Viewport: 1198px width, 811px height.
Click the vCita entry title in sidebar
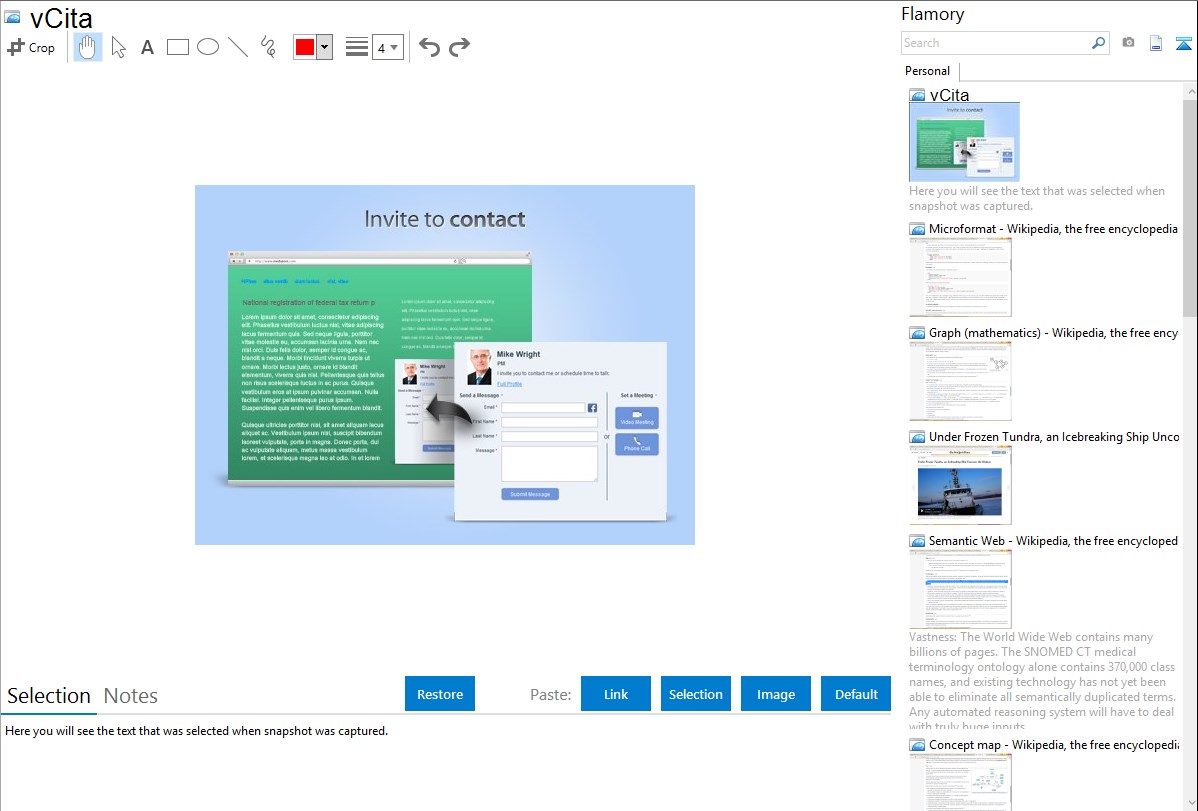[949, 95]
